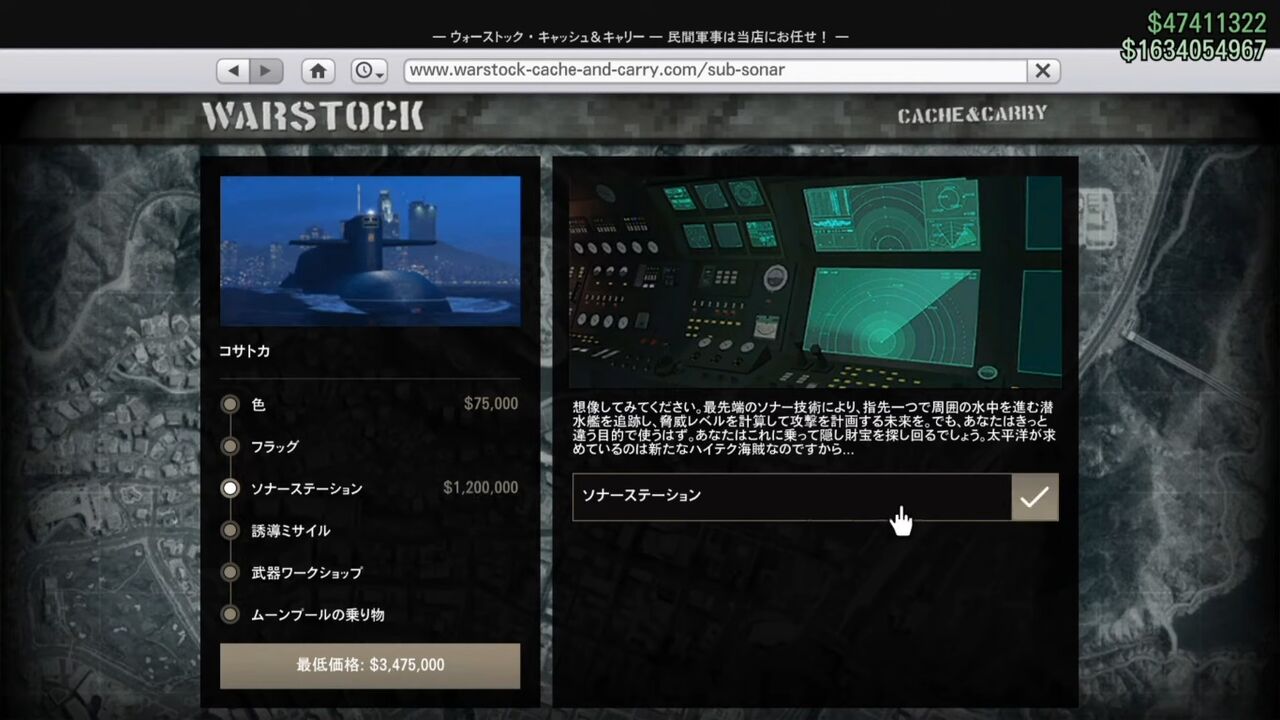Open the 誘導ミサイル customization category
1280x720 pixels.
pos(290,531)
